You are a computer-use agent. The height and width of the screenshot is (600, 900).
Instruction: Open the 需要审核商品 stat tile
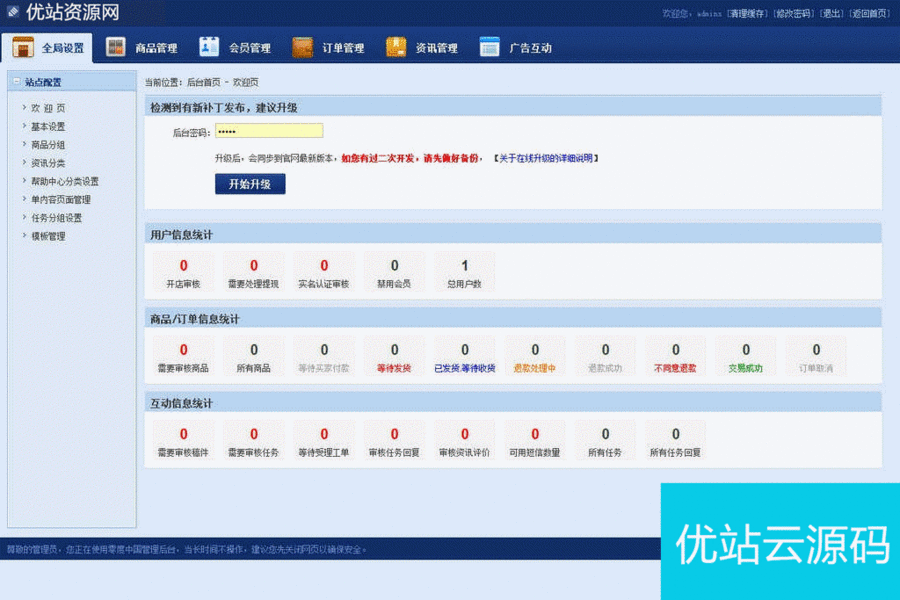pos(184,357)
